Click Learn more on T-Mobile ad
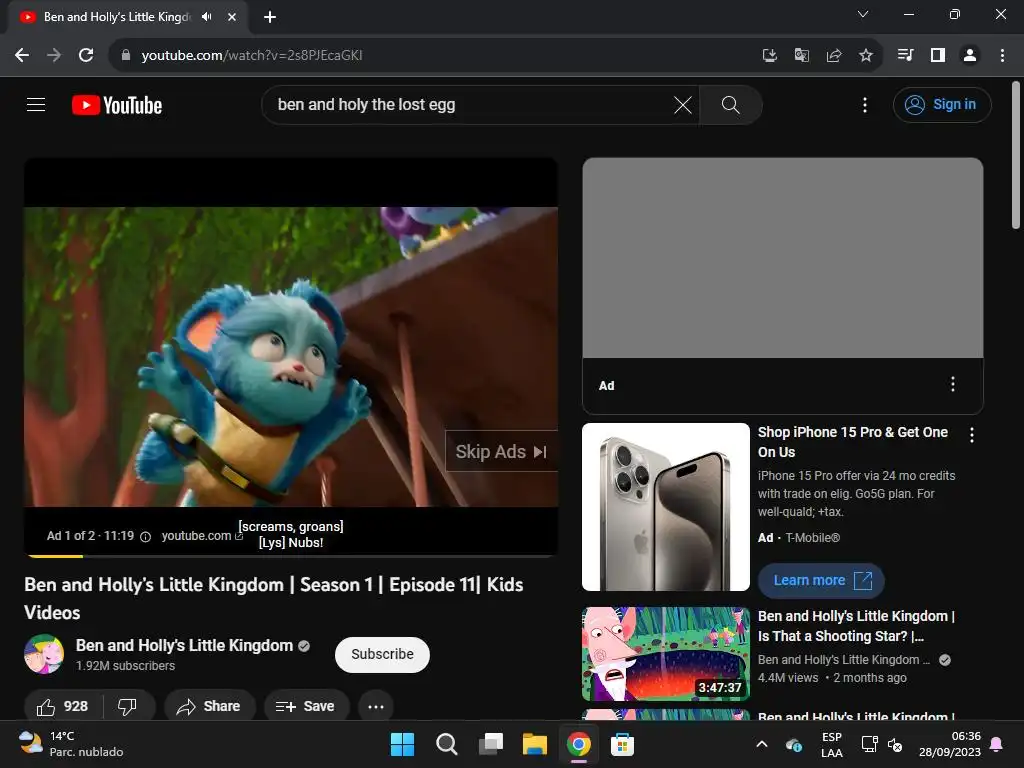The height and width of the screenshot is (768, 1024). 821,581
